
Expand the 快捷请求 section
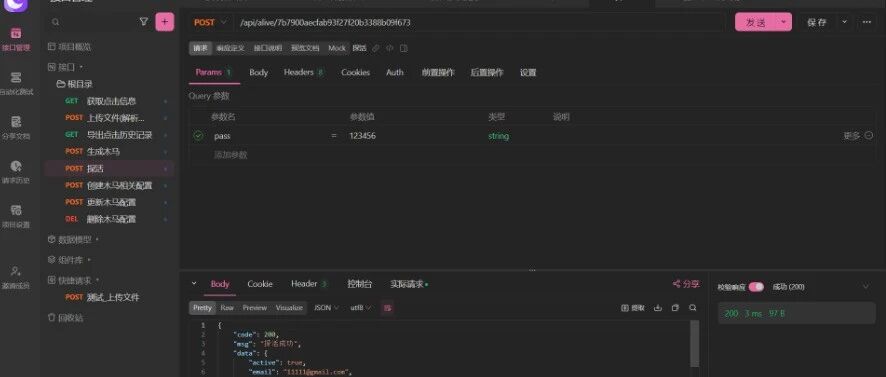point(73,280)
